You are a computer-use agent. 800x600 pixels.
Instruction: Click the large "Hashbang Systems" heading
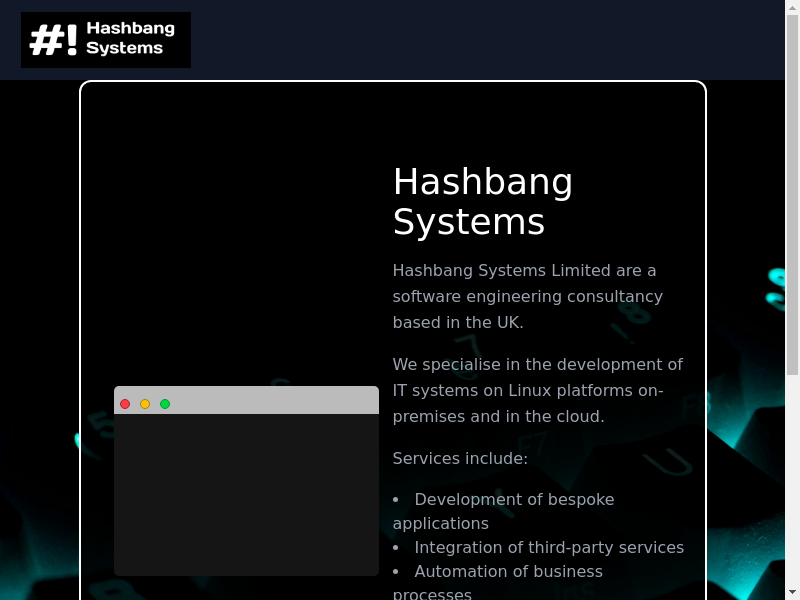pyautogui.click(x=483, y=201)
